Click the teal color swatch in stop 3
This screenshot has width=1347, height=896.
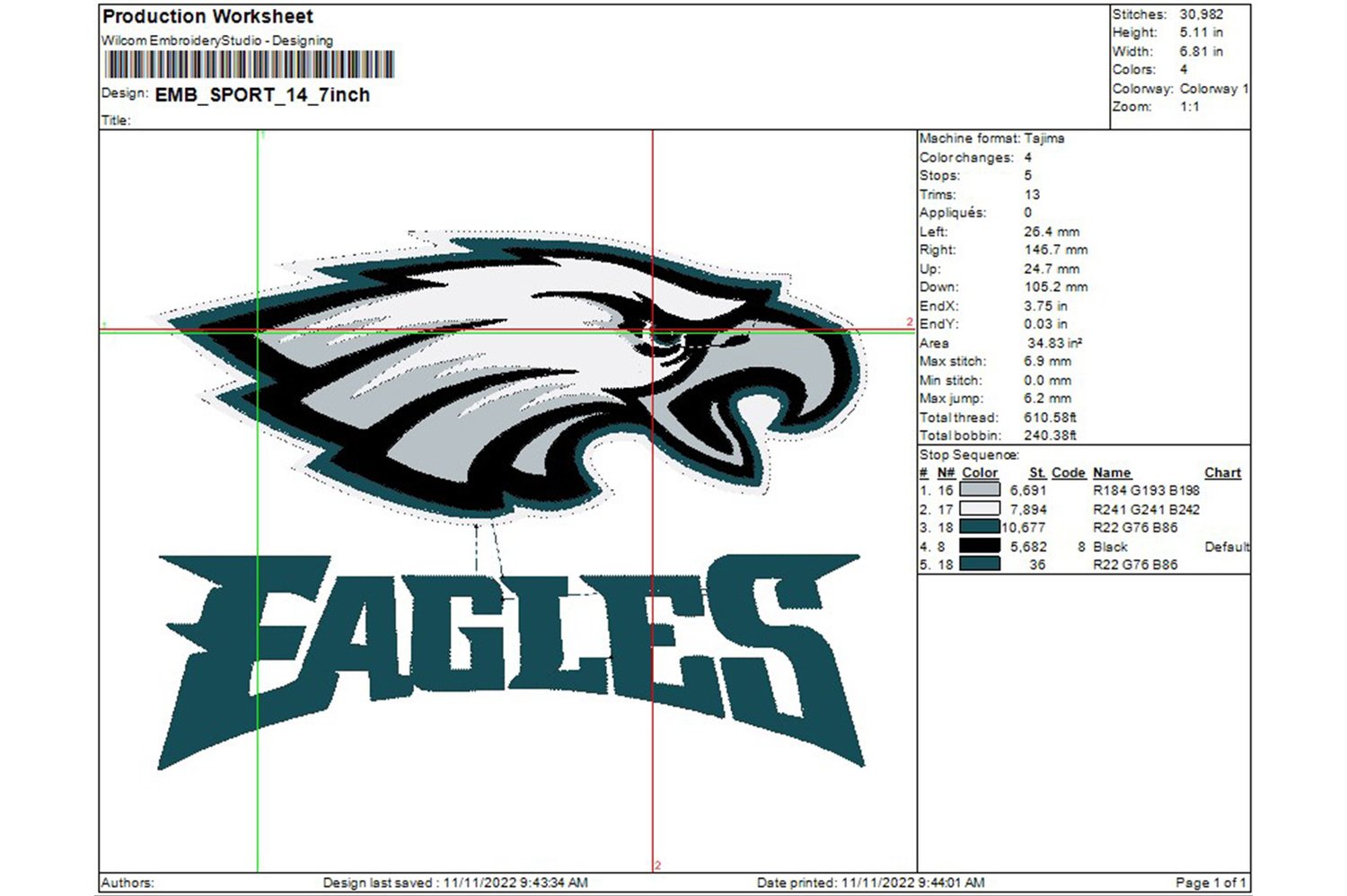[x=980, y=527]
